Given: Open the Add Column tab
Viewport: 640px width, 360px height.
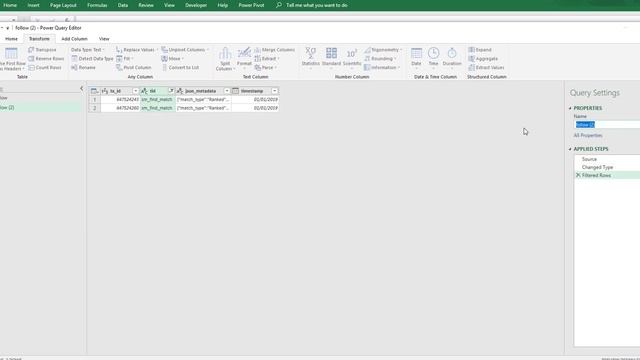Looking at the screenshot, I should pos(74,39).
